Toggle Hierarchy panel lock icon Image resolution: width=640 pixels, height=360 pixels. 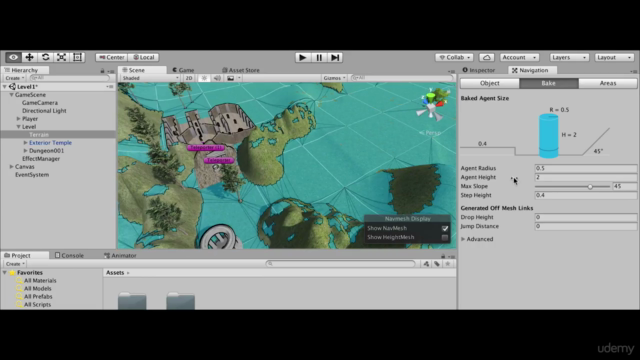[x=102, y=71]
